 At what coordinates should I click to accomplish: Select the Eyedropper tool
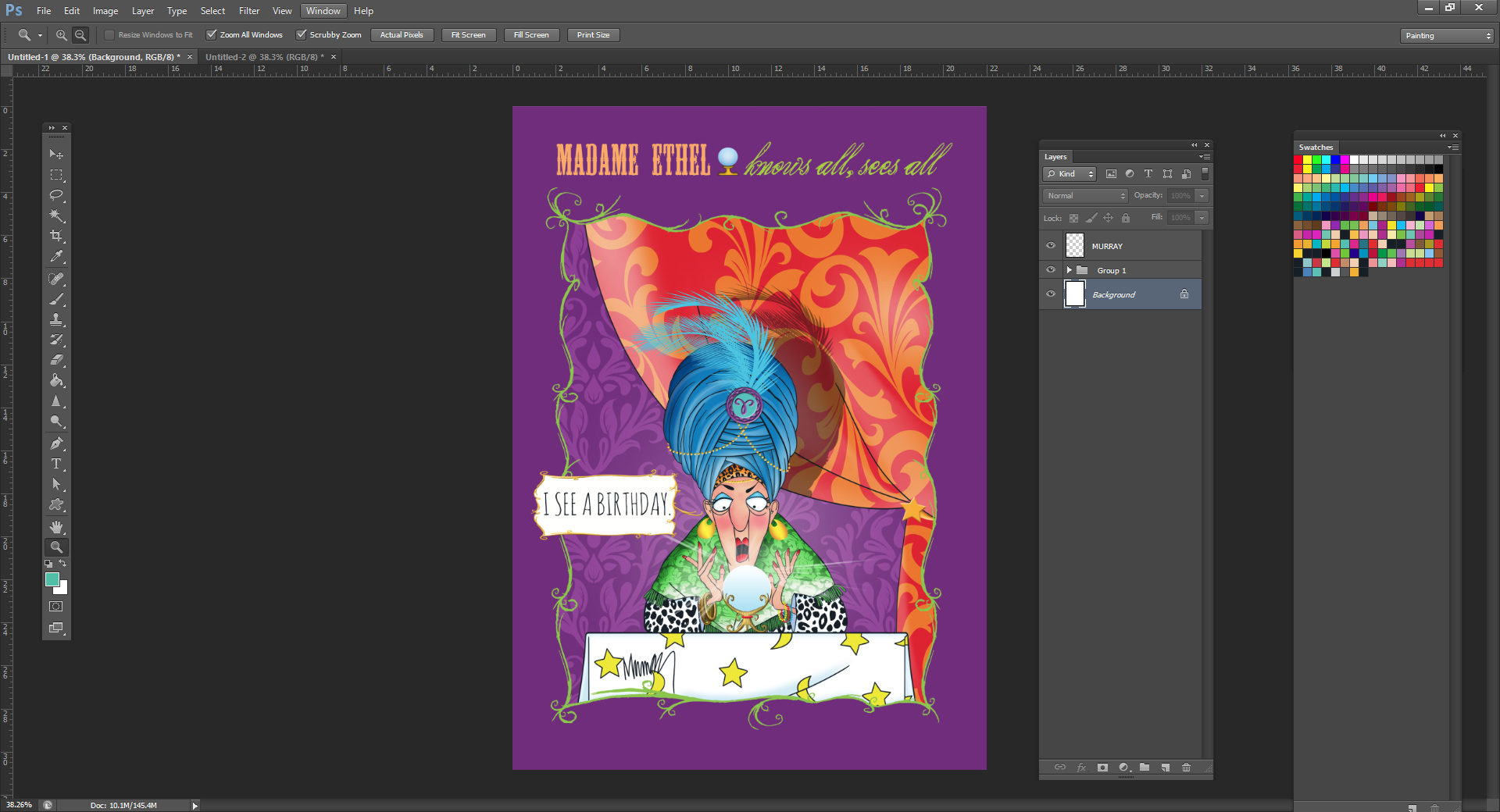[x=56, y=256]
